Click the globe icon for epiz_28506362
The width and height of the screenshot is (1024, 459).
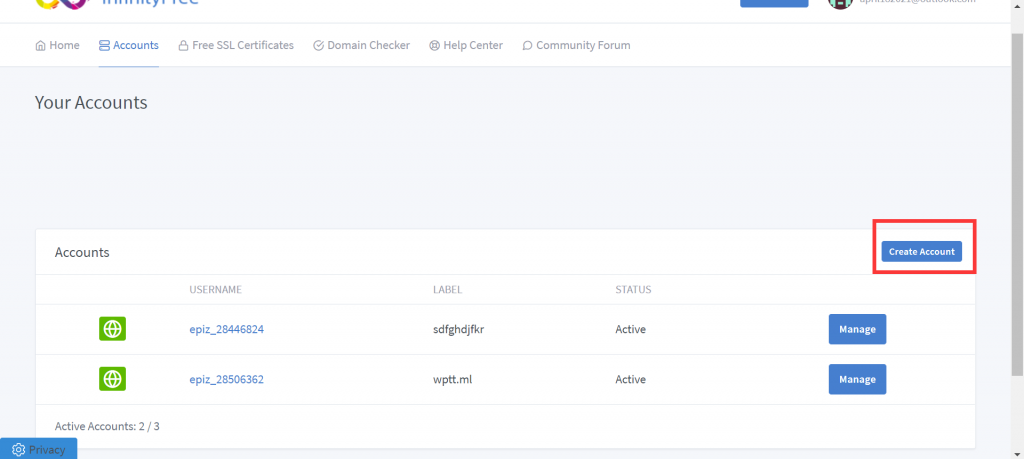pos(112,379)
